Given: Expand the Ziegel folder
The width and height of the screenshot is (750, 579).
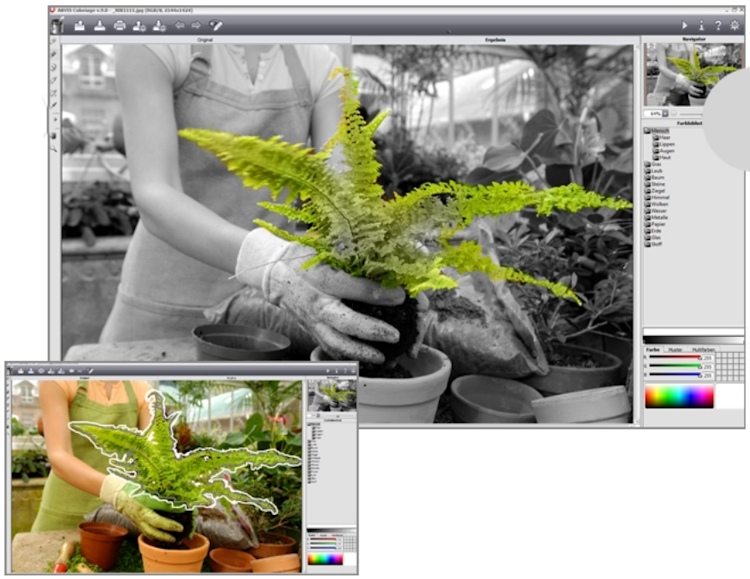Looking at the screenshot, I should pyautogui.click(x=647, y=190).
